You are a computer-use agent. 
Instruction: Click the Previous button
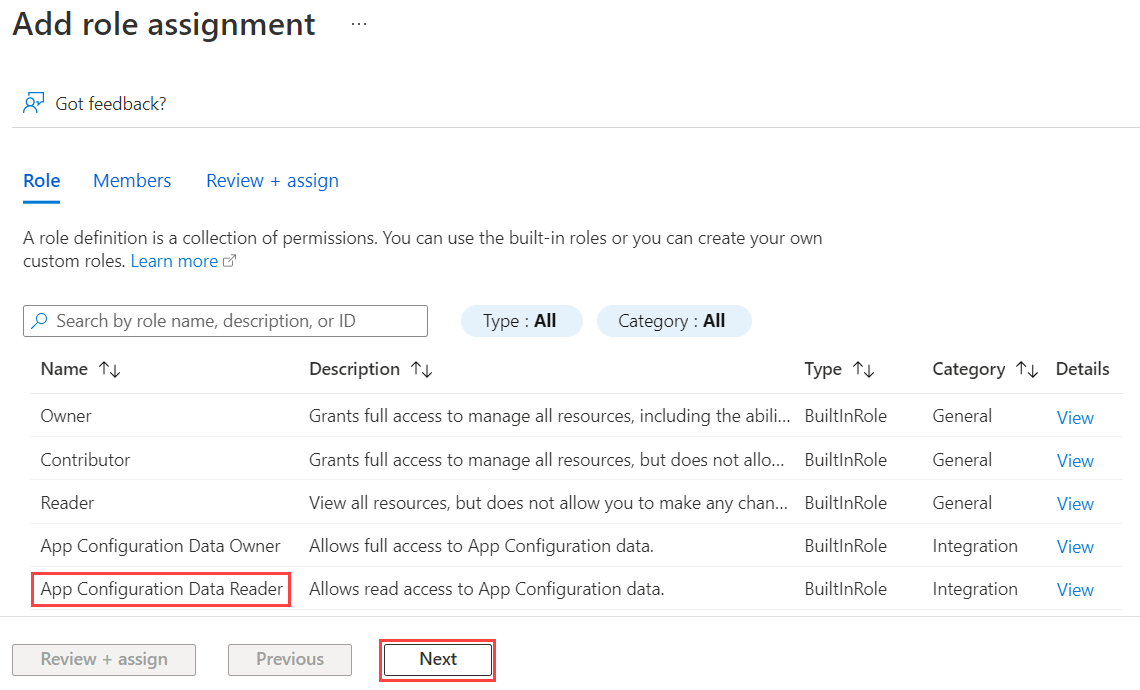(x=289, y=659)
